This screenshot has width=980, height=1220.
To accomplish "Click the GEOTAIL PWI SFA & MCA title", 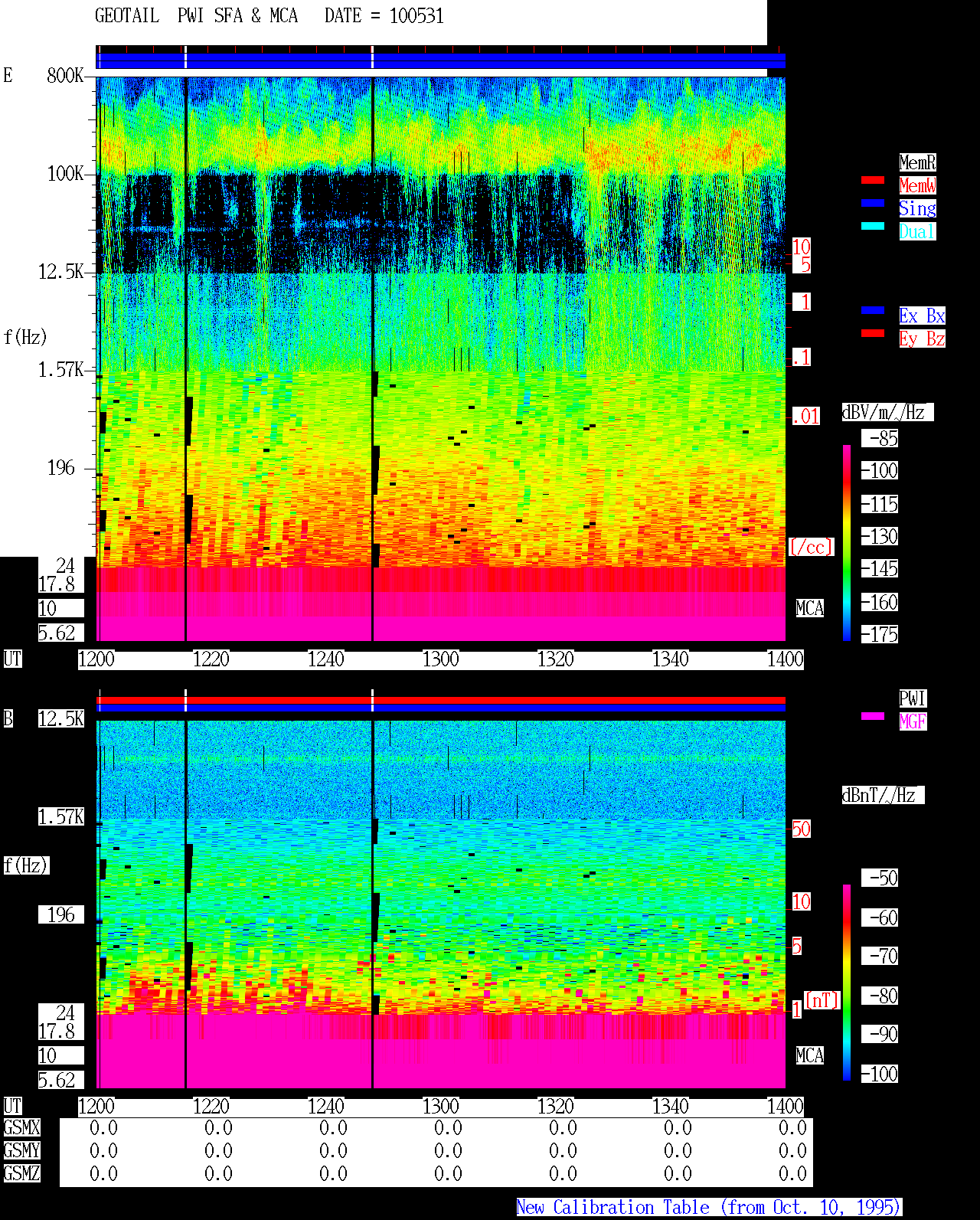I will pos(196,16).
